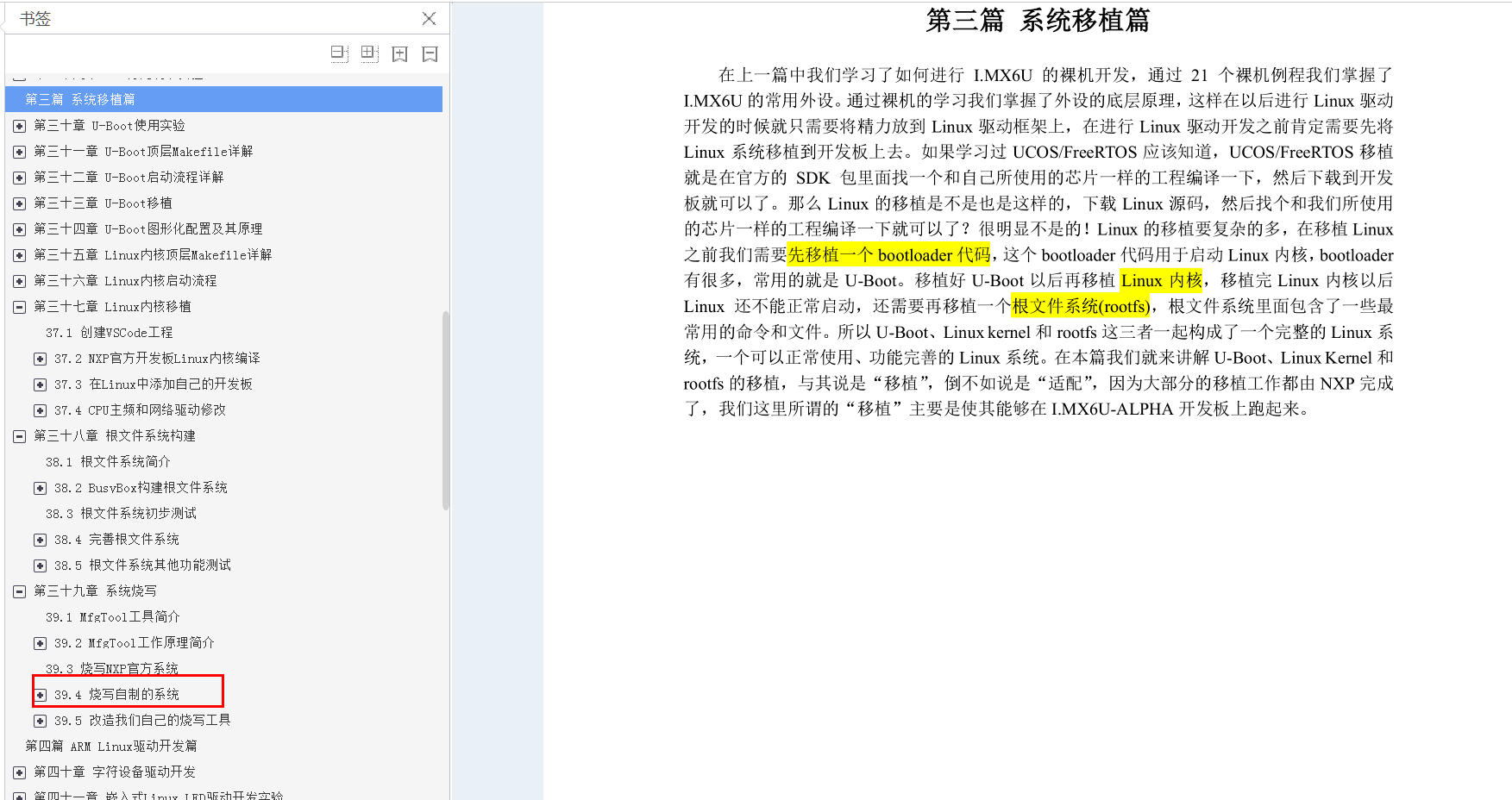The image size is (1512, 800).
Task: Click the expand all bookmarks icon
Action: point(369,53)
